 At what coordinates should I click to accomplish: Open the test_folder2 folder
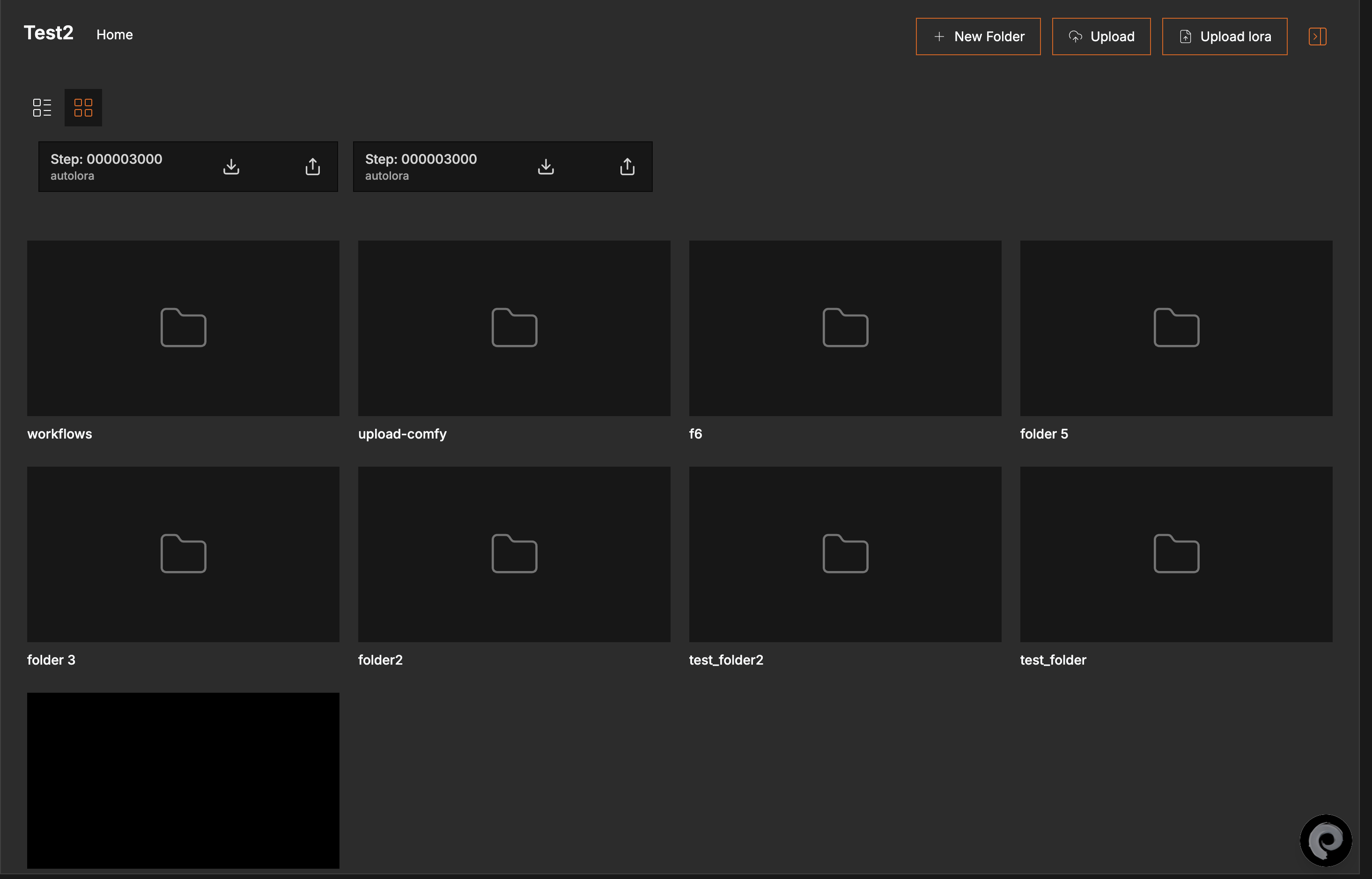point(844,554)
